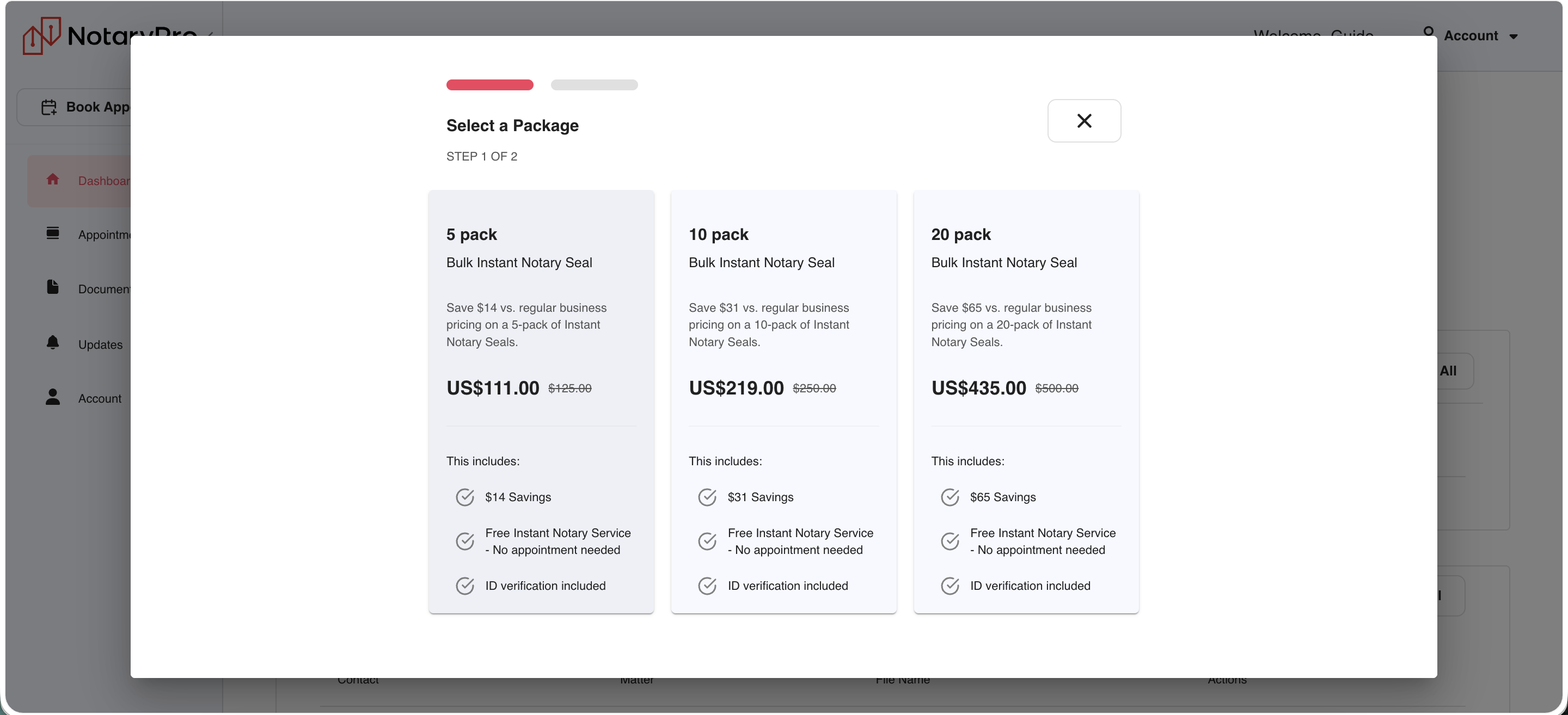
Task: Expand the Account dropdown arrow
Action: (x=1513, y=36)
